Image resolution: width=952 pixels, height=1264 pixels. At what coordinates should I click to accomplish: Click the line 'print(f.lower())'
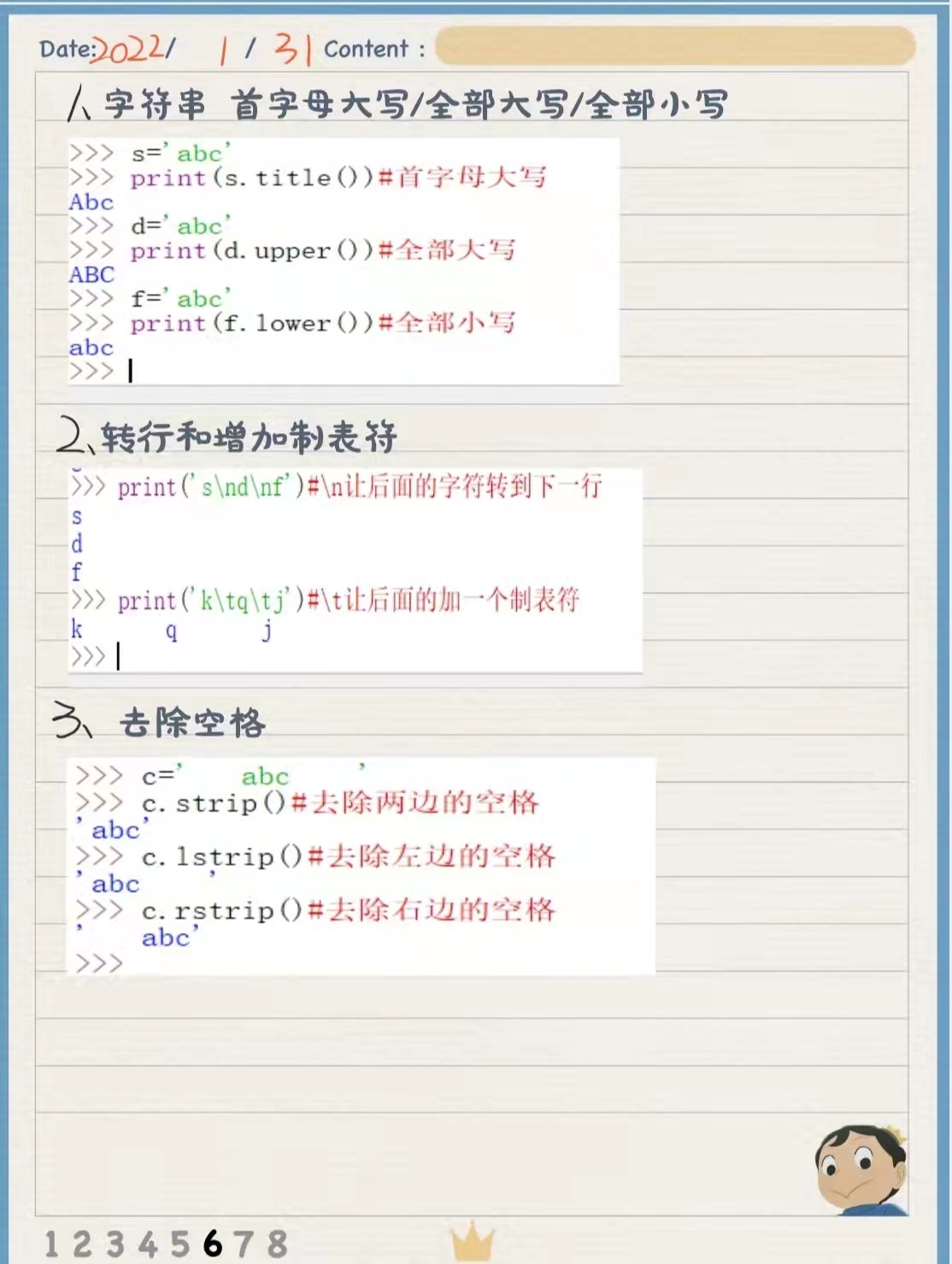point(251,323)
